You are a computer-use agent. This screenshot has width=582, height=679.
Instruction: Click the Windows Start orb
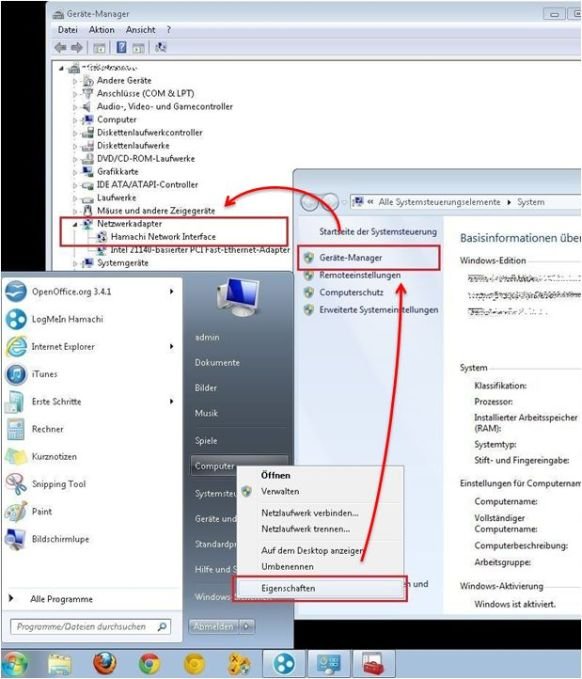point(14,664)
